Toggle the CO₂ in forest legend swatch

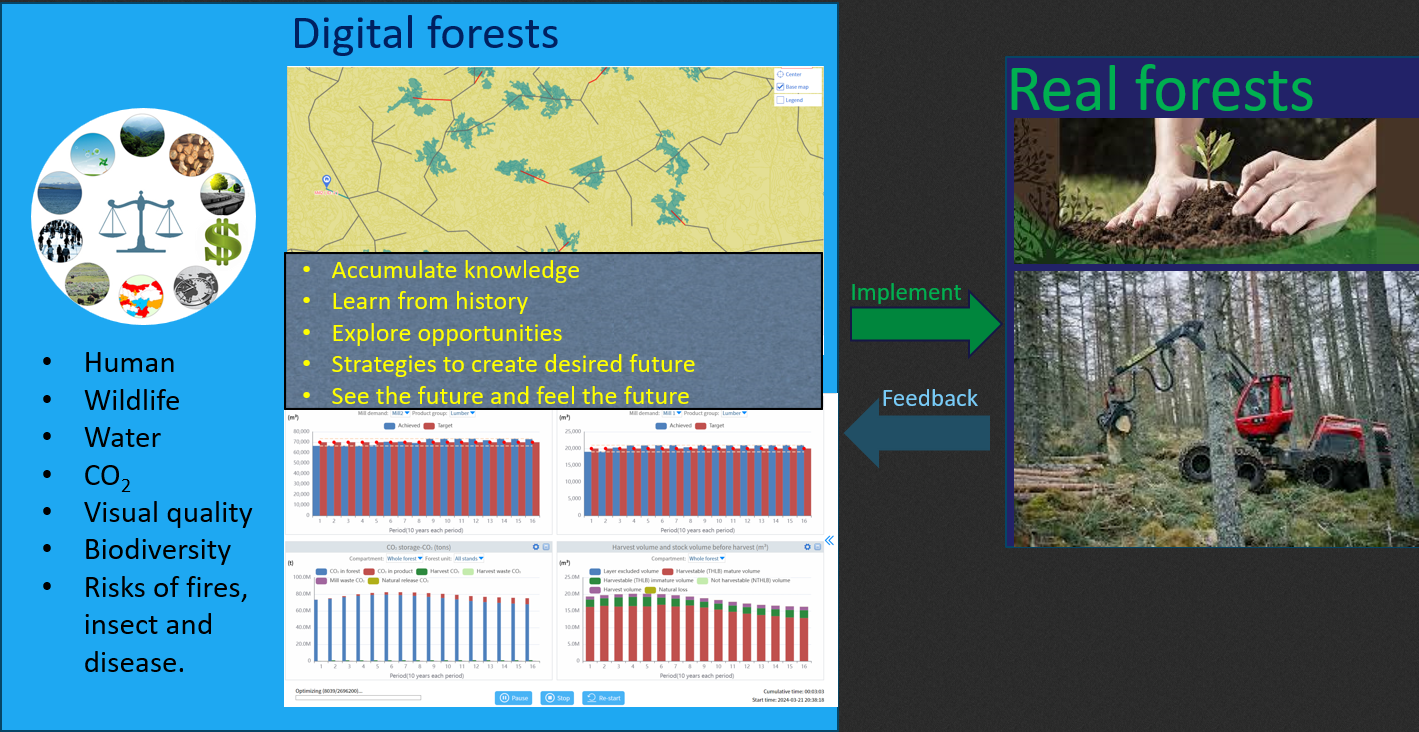[x=321, y=571]
